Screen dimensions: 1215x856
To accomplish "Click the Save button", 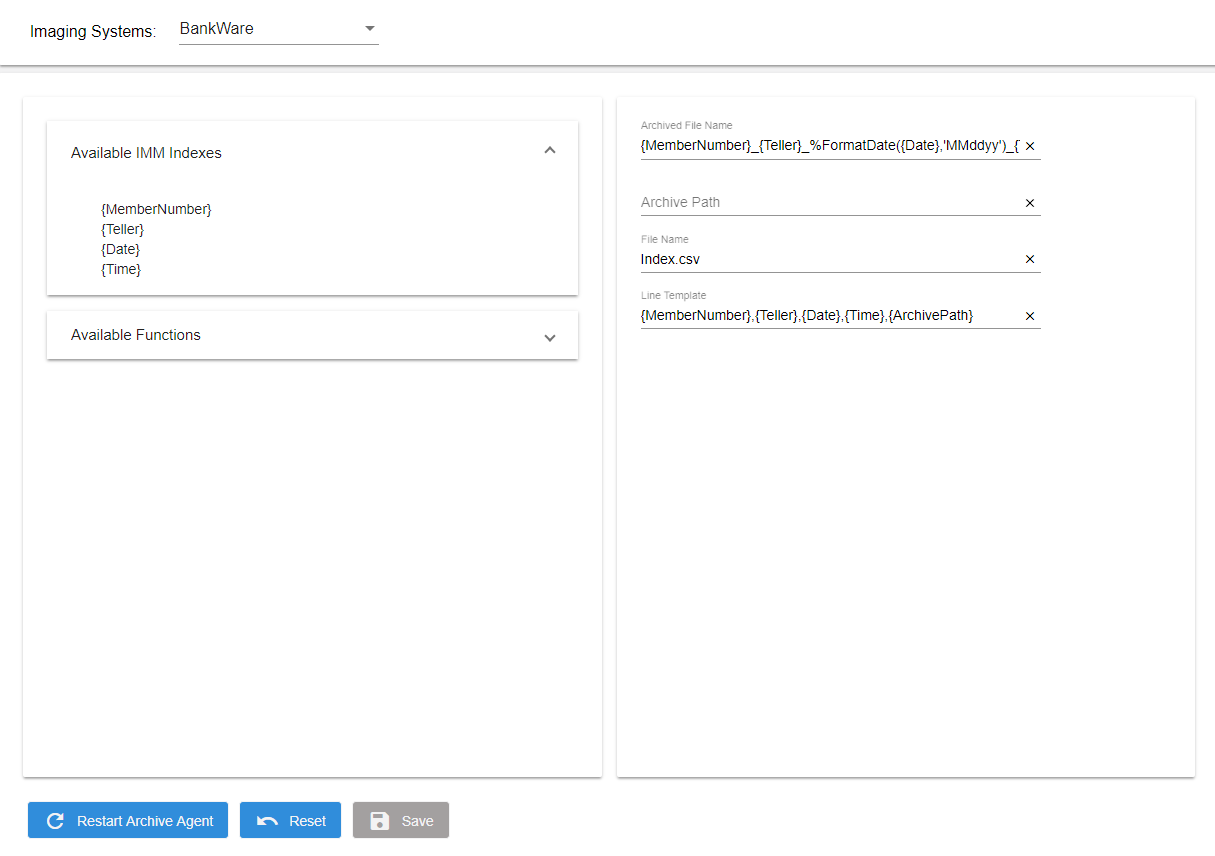I will 401,820.
